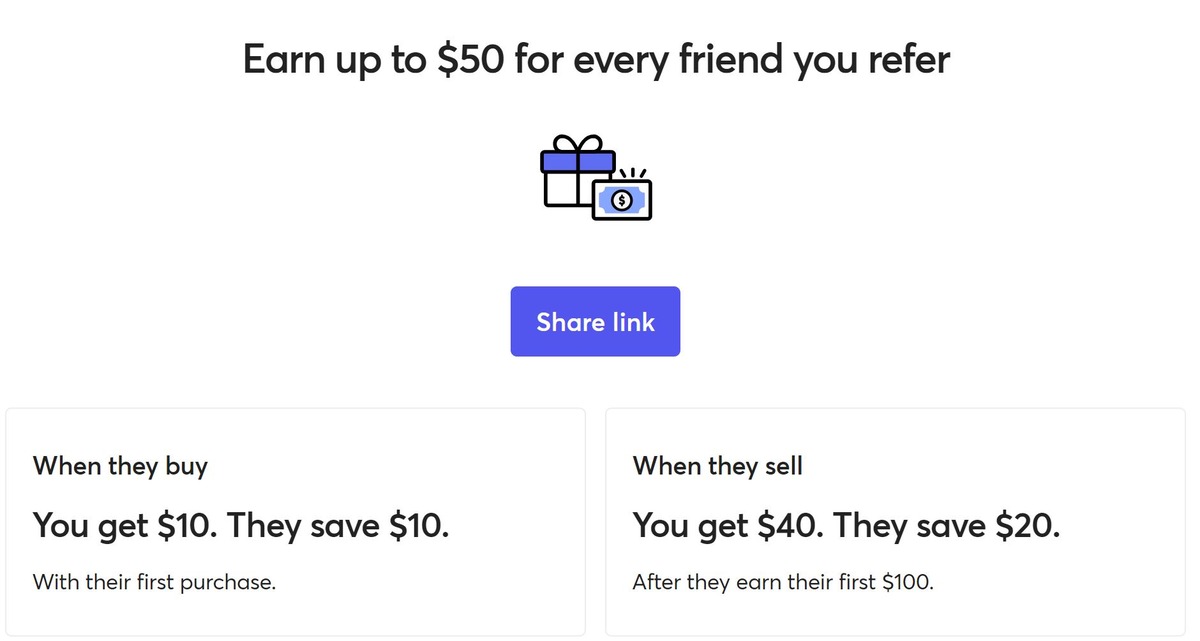Open the referral headline about earning $50
The image size is (1200, 641).
coord(595,59)
